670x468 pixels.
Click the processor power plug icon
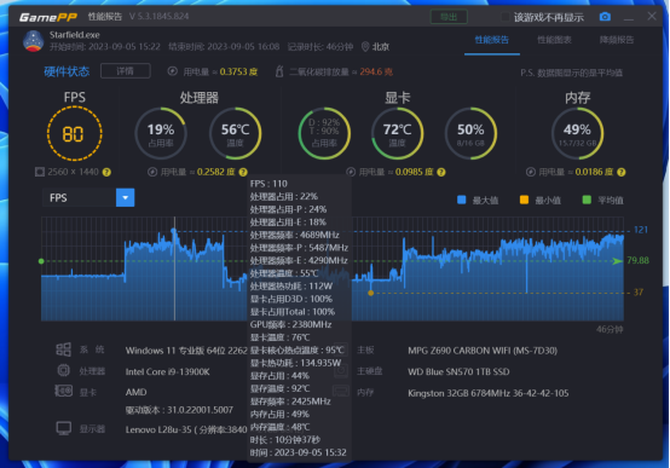click(152, 172)
